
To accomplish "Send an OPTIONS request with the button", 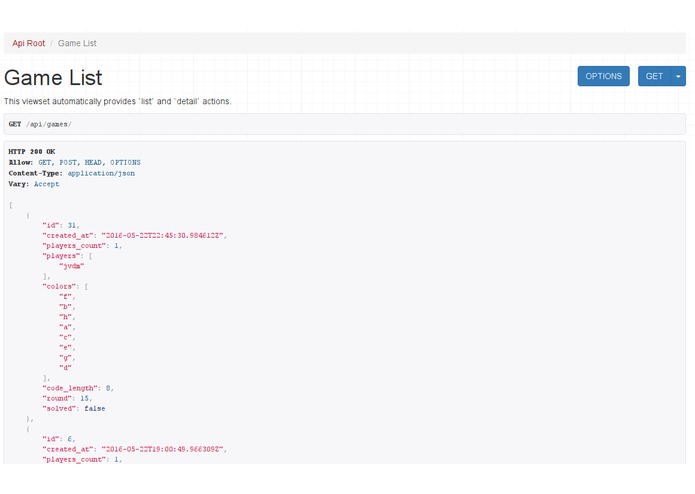I will coord(603,76).
